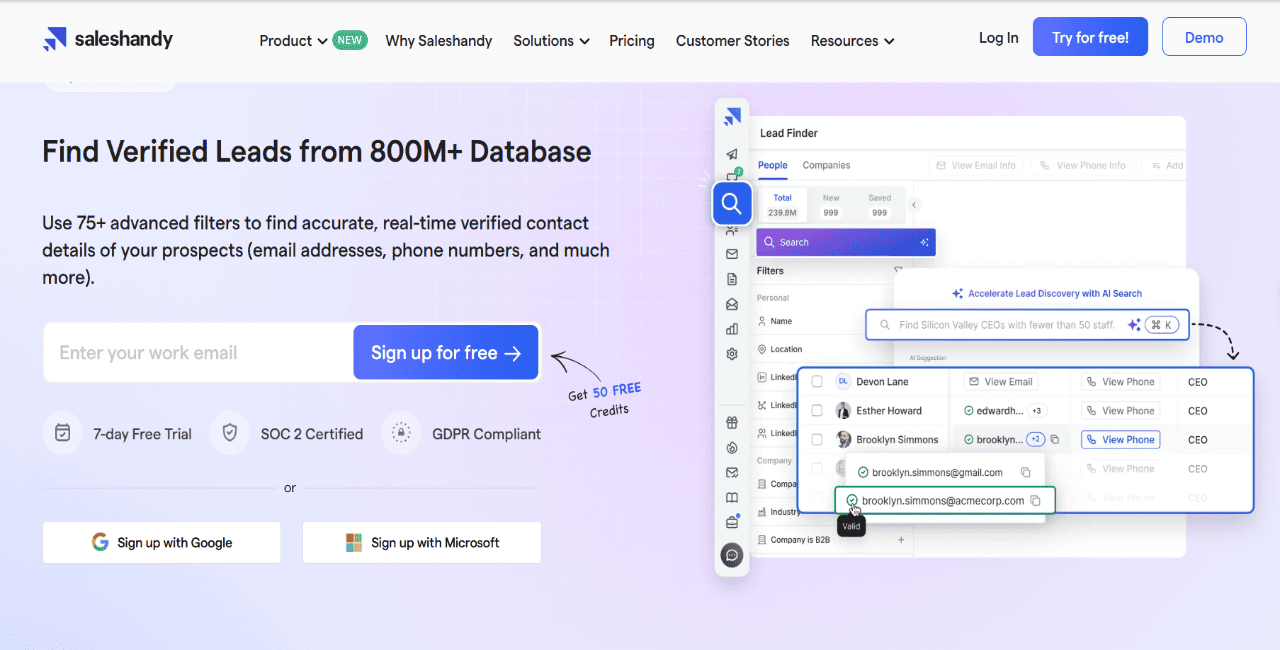Select the Saved 999 counter tab

coord(880,205)
